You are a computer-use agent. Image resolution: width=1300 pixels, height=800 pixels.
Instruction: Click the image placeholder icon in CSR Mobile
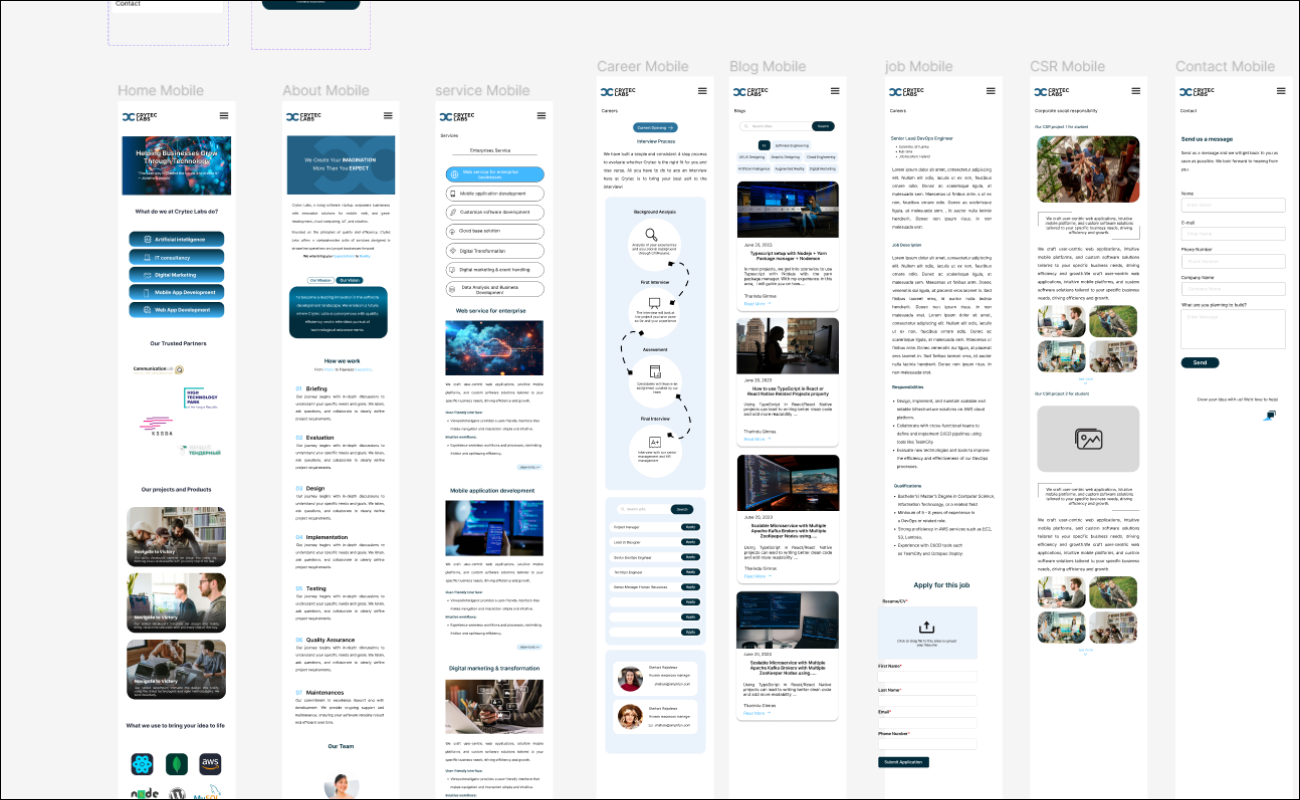pyautogui.click(x=1088, y=438)
